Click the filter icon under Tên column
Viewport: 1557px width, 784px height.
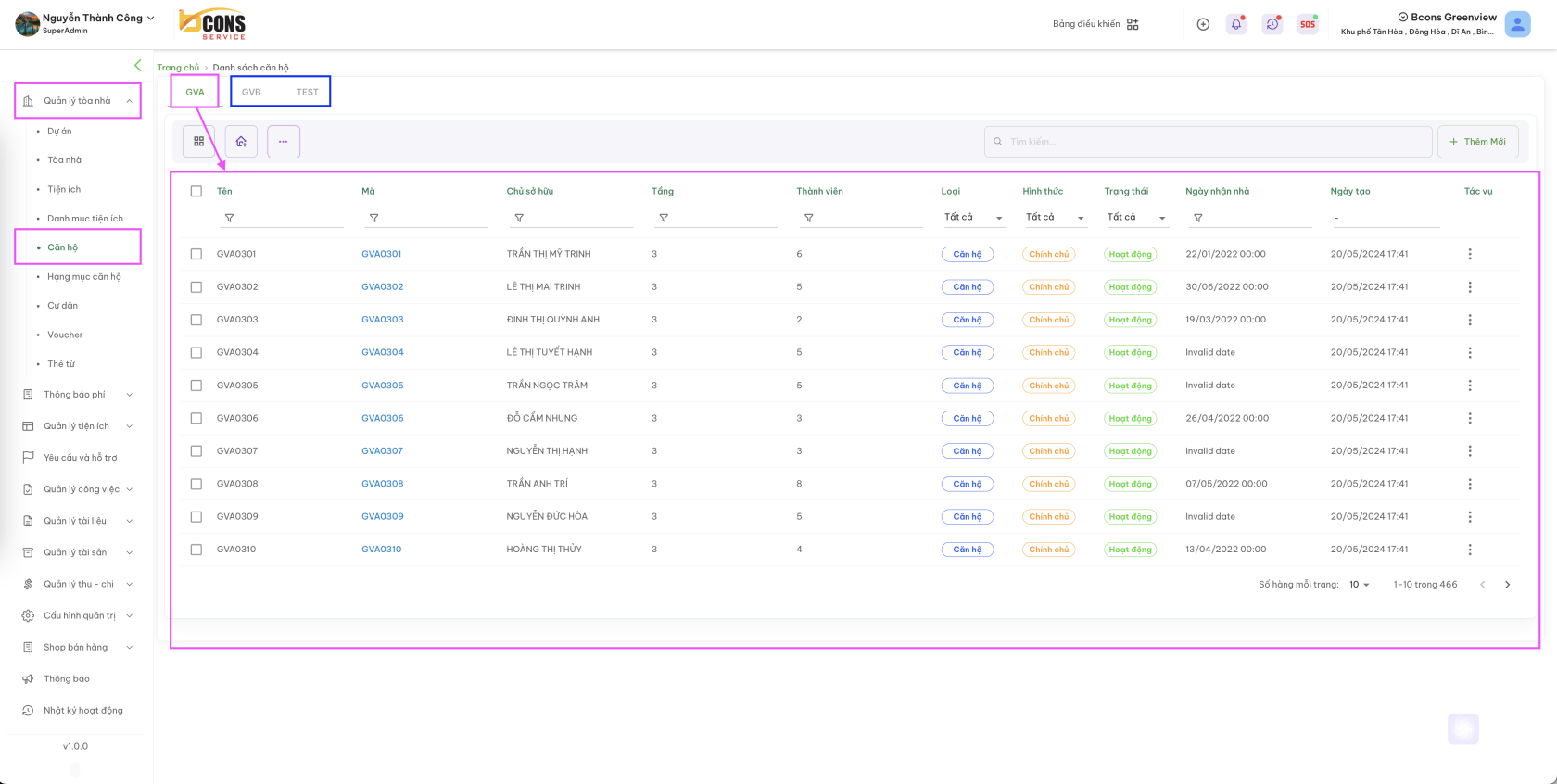point(229,218)
